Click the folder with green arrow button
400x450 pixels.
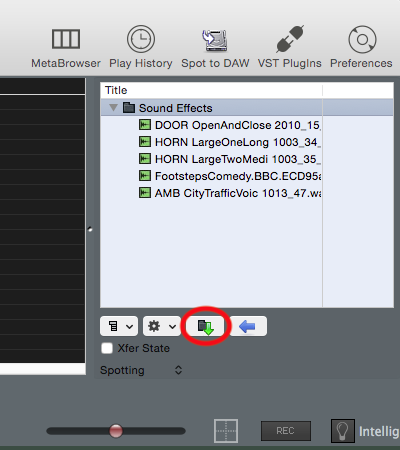tap(206, 326)
